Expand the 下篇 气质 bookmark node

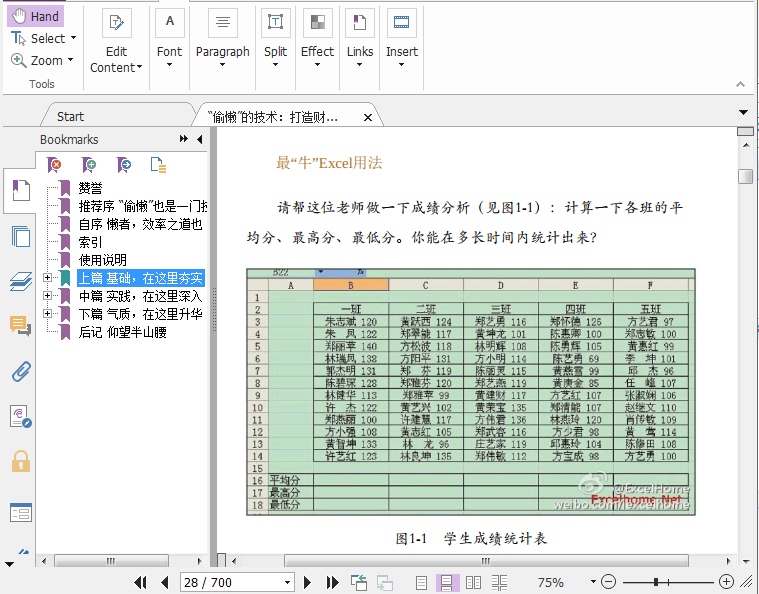[47, 314]
